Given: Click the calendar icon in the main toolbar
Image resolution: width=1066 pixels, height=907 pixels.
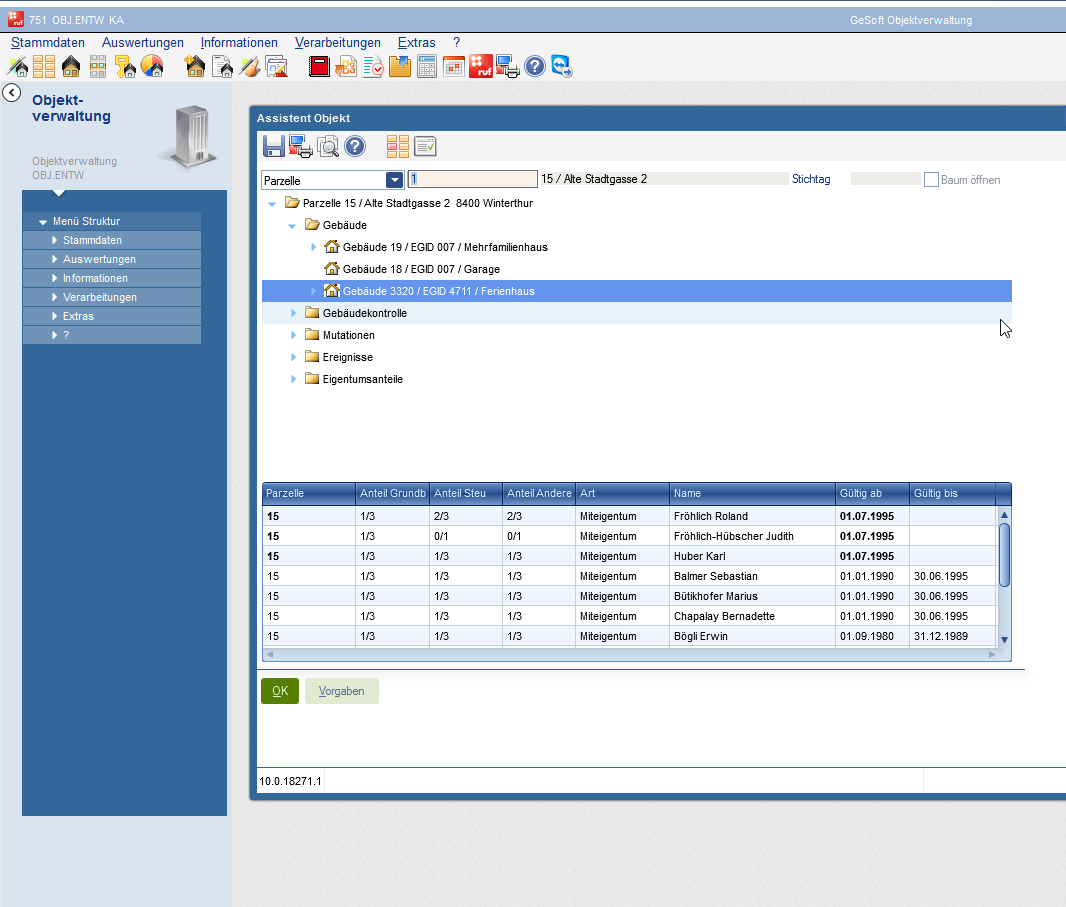Looking at the screenshot, I should point(453,67).
